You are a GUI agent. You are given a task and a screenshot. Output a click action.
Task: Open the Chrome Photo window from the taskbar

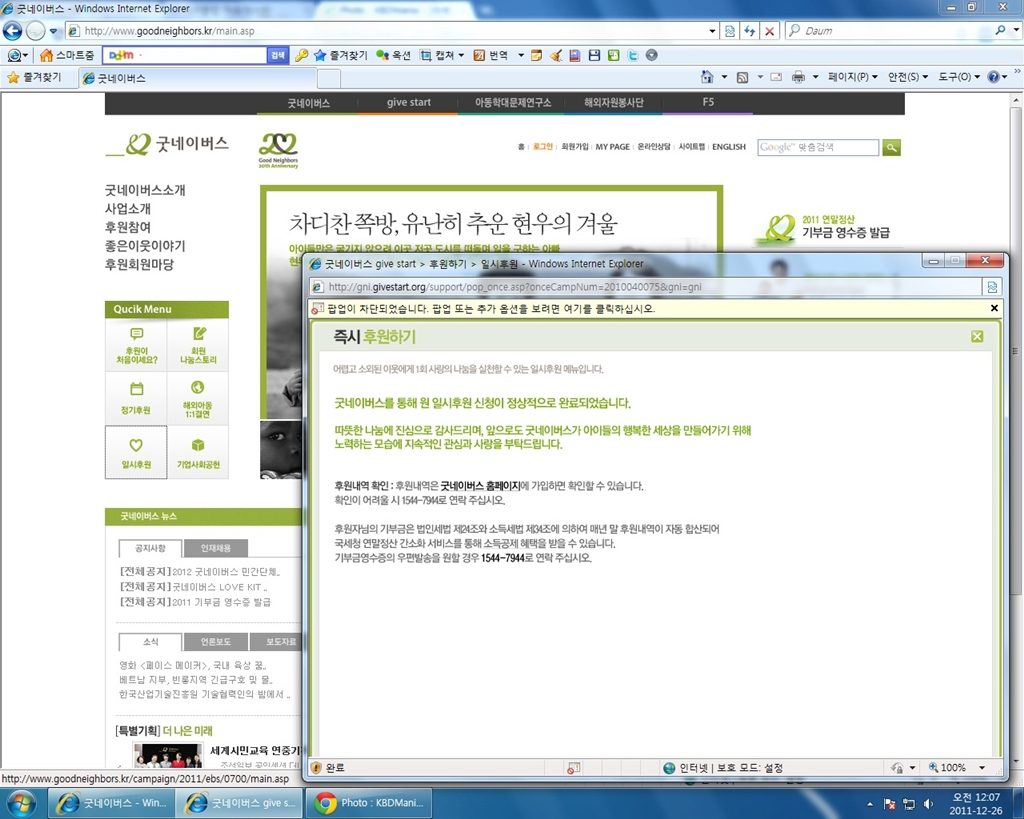pos(370,803)
